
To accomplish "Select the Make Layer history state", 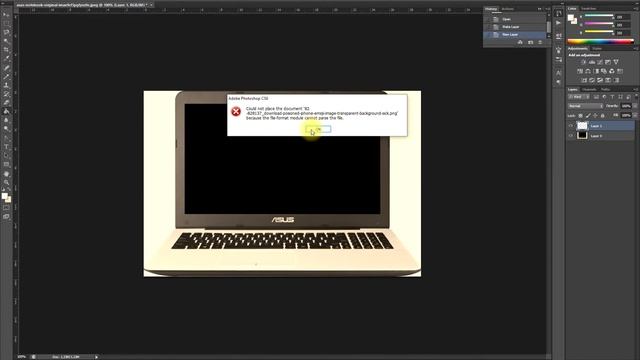I will pos(515,27).
